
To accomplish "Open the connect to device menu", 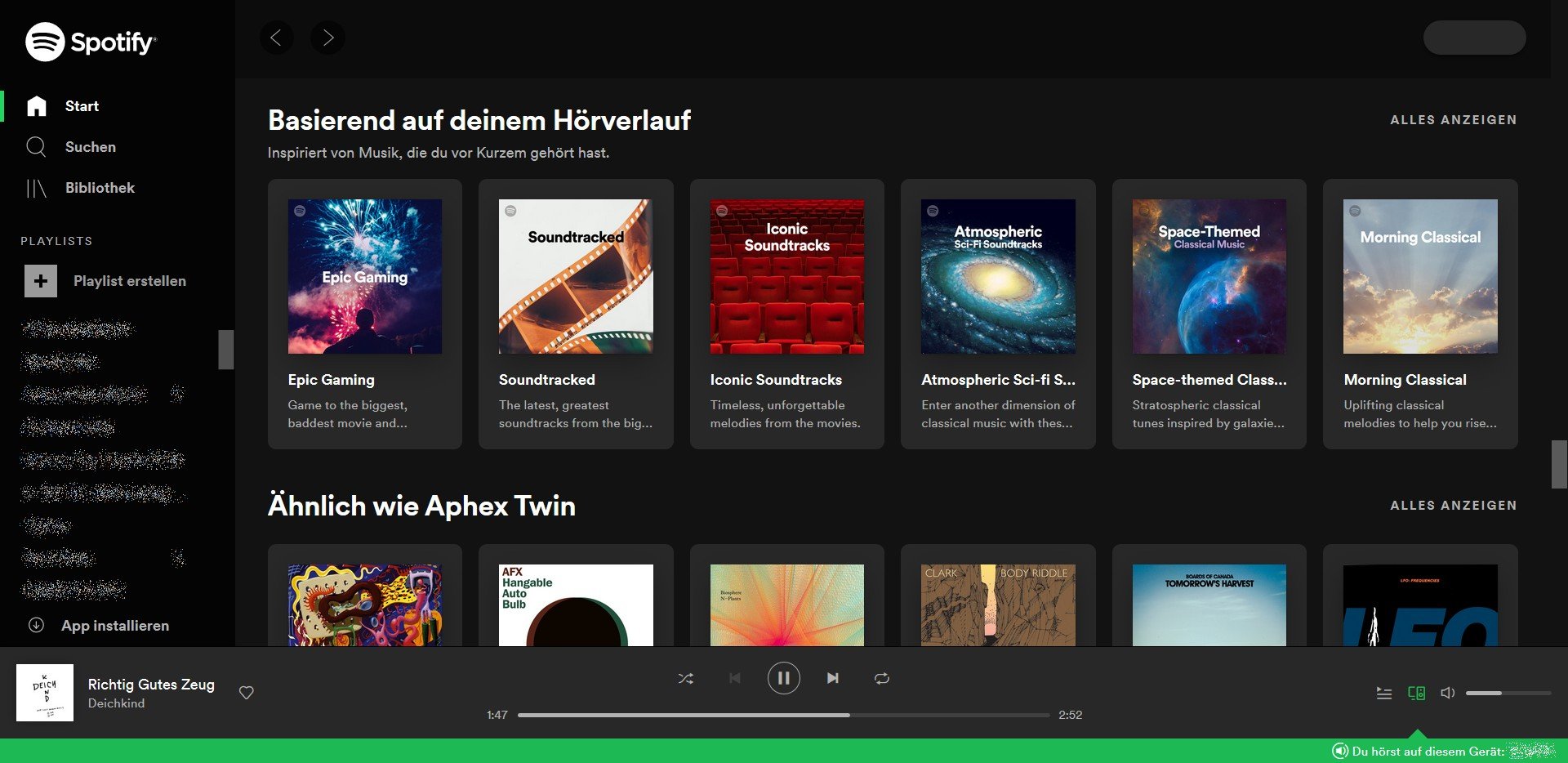I will (x=1417, y=693).
